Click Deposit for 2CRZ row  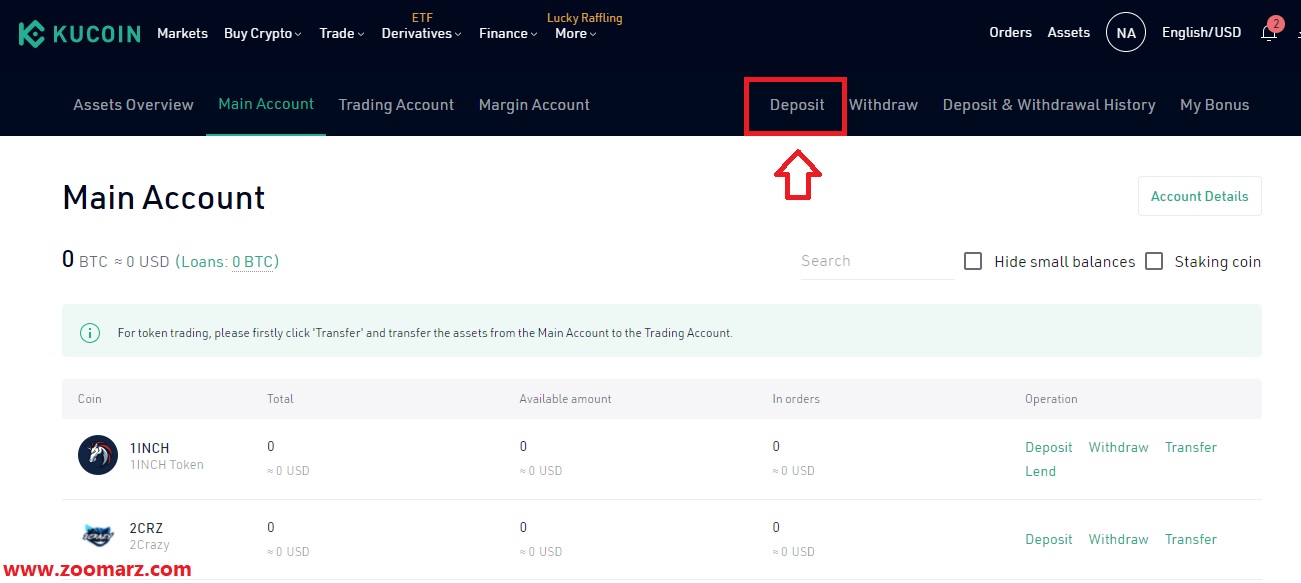click(x=1048, y=539)
